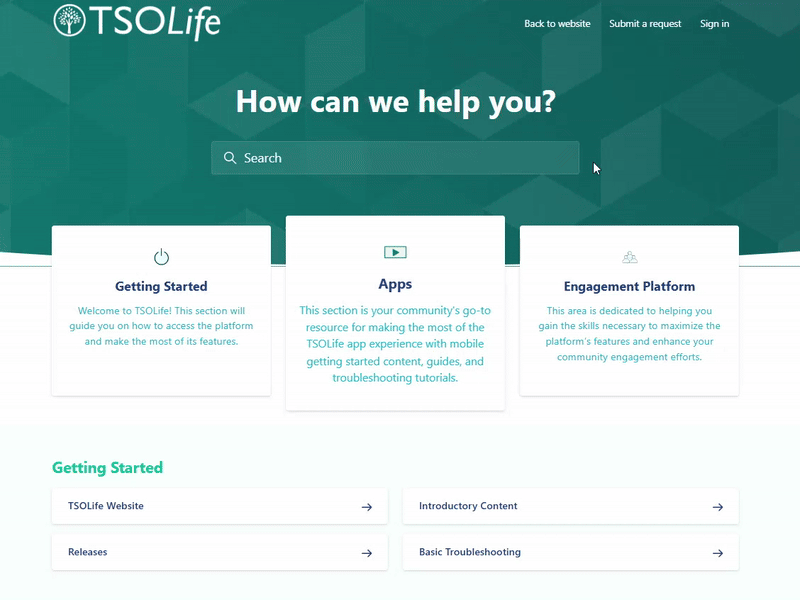
Task: Click Engagement Platform description paragraph
Action: (x=629, y=334)
